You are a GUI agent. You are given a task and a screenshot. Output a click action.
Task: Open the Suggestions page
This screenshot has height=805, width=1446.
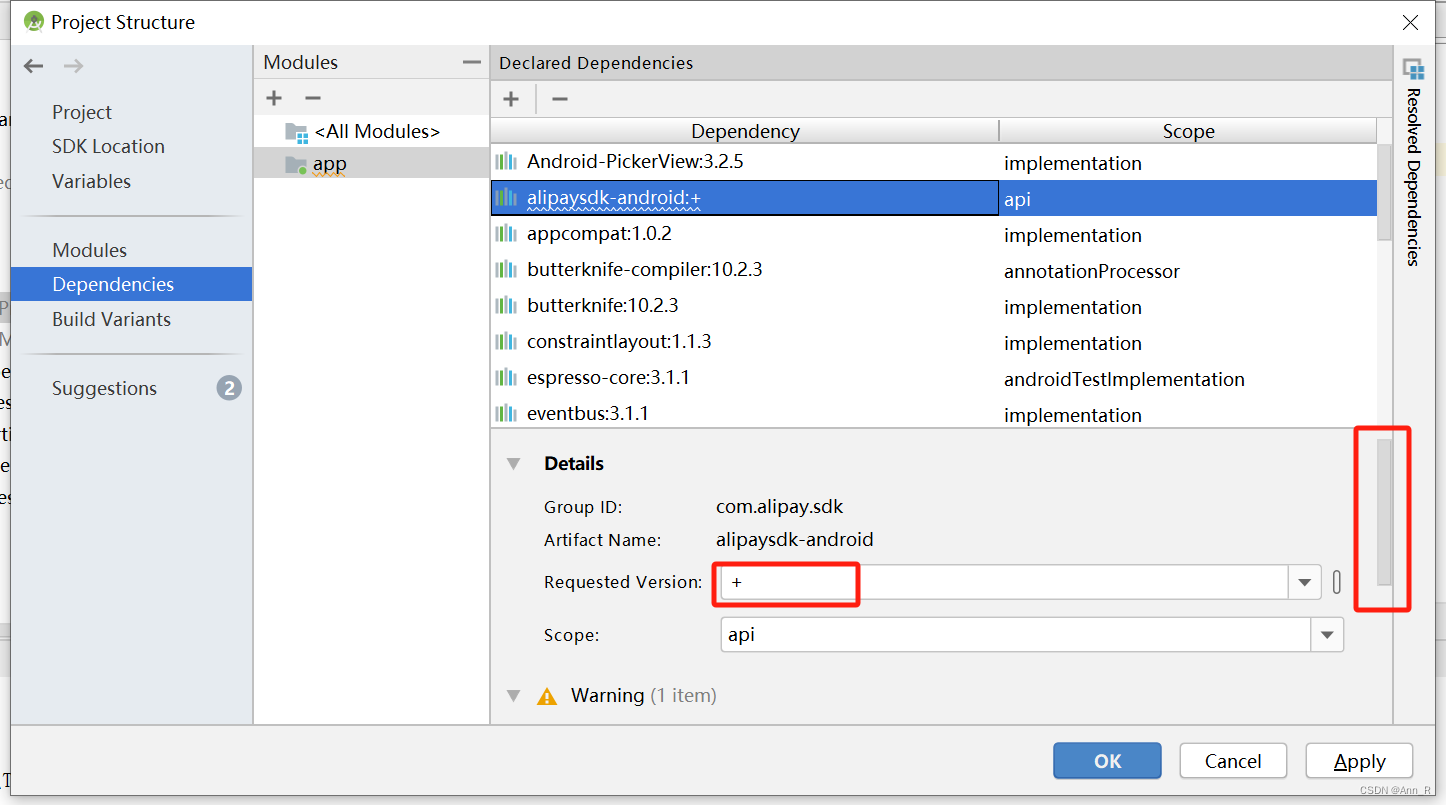(104, 388)
